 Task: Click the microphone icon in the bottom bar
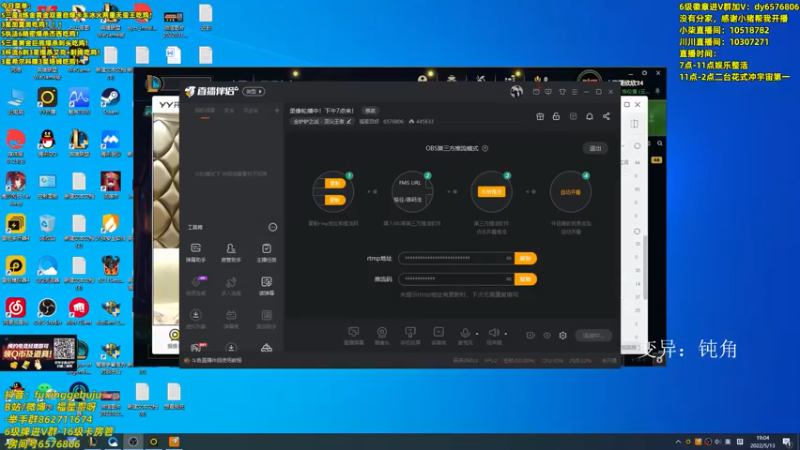(x=465, y=334)
